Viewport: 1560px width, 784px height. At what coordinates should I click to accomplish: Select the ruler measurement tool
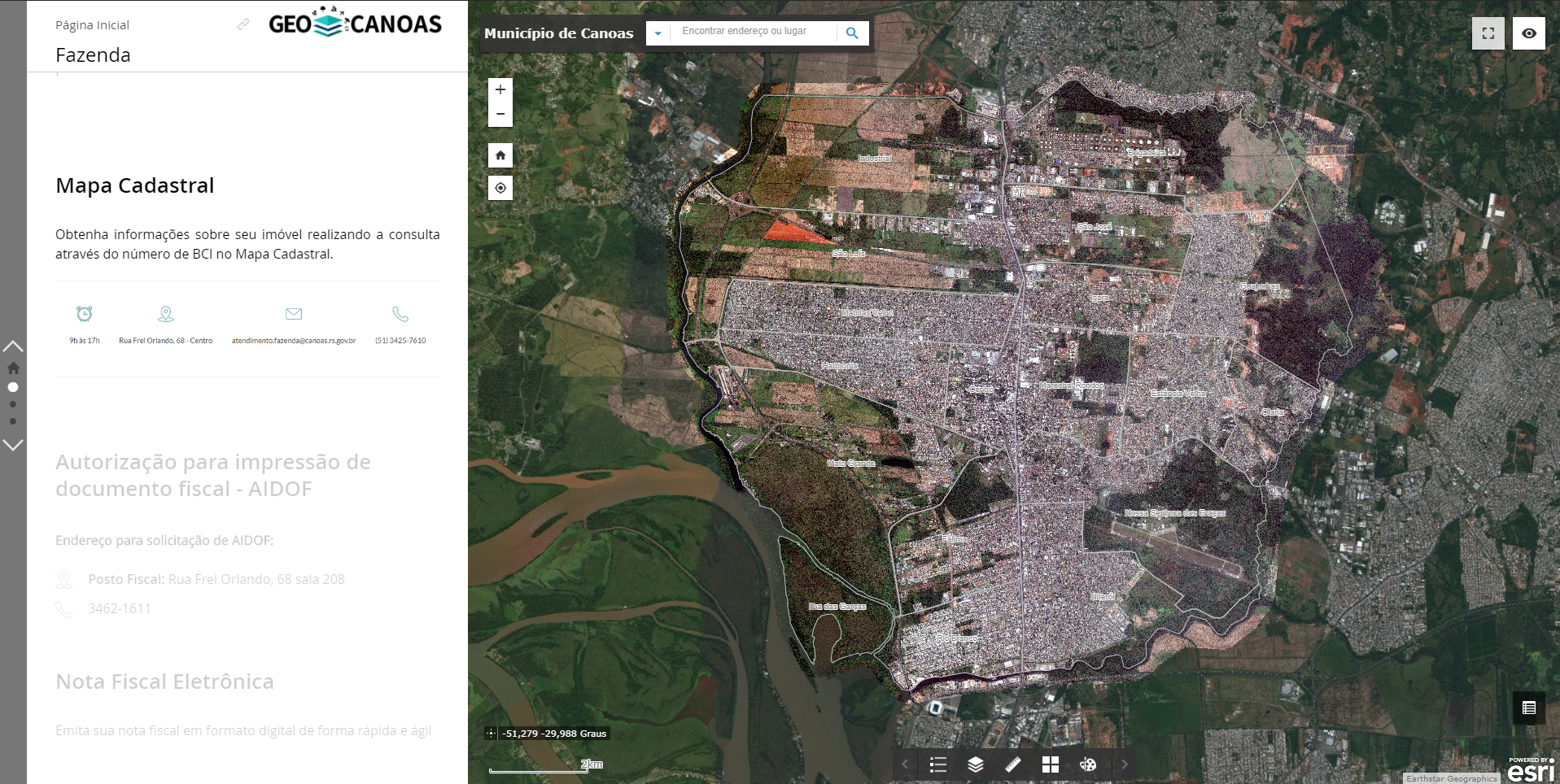click(1013, 764)
